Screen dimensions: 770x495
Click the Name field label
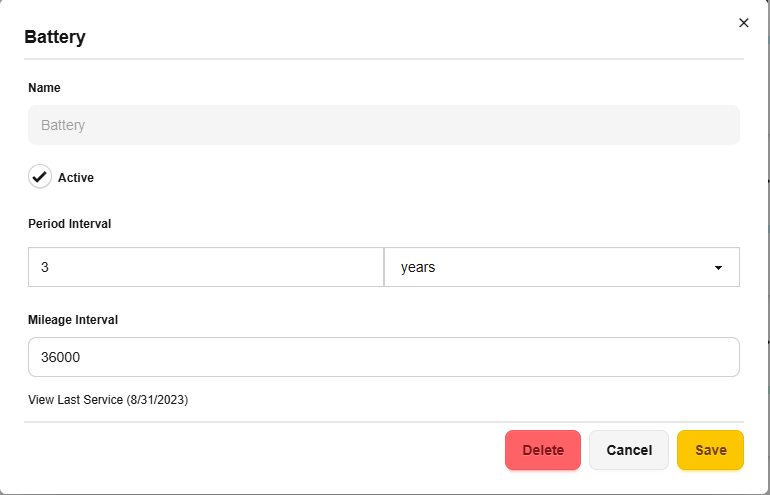[44, 88]
